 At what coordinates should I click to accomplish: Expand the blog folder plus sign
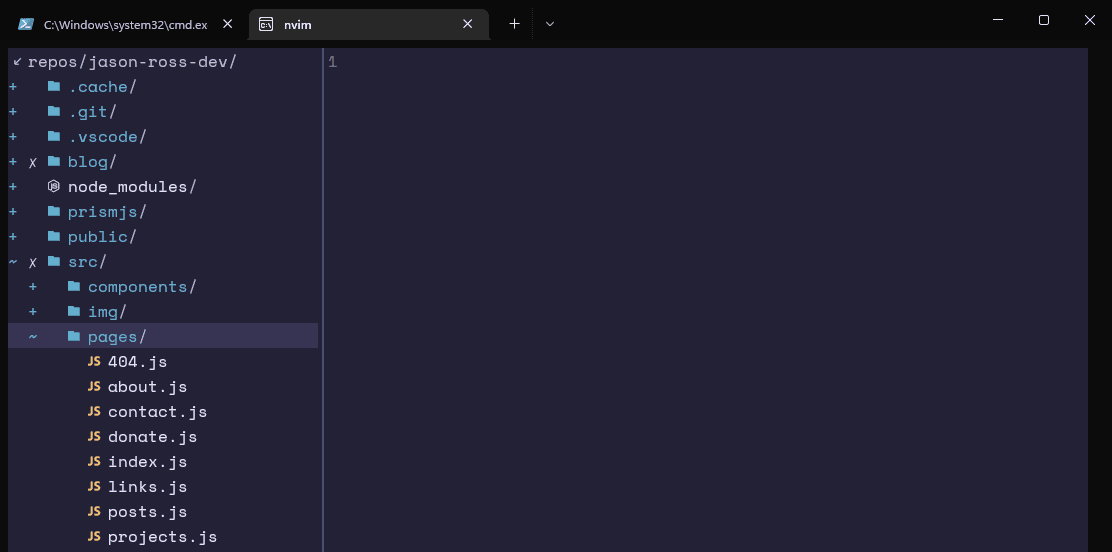tap(13, 162)
